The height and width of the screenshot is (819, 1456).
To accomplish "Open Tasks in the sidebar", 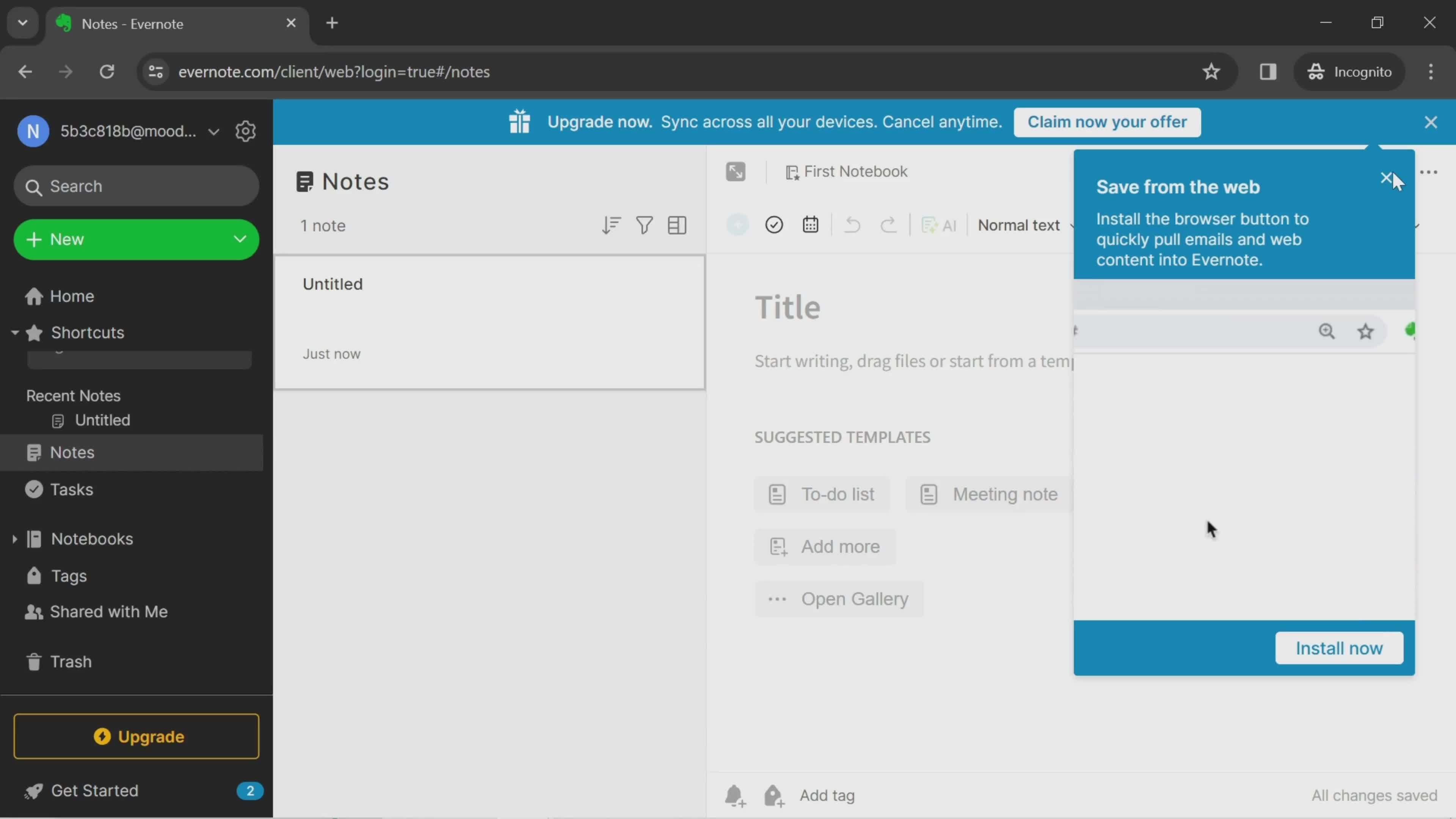I will [71, 490].
